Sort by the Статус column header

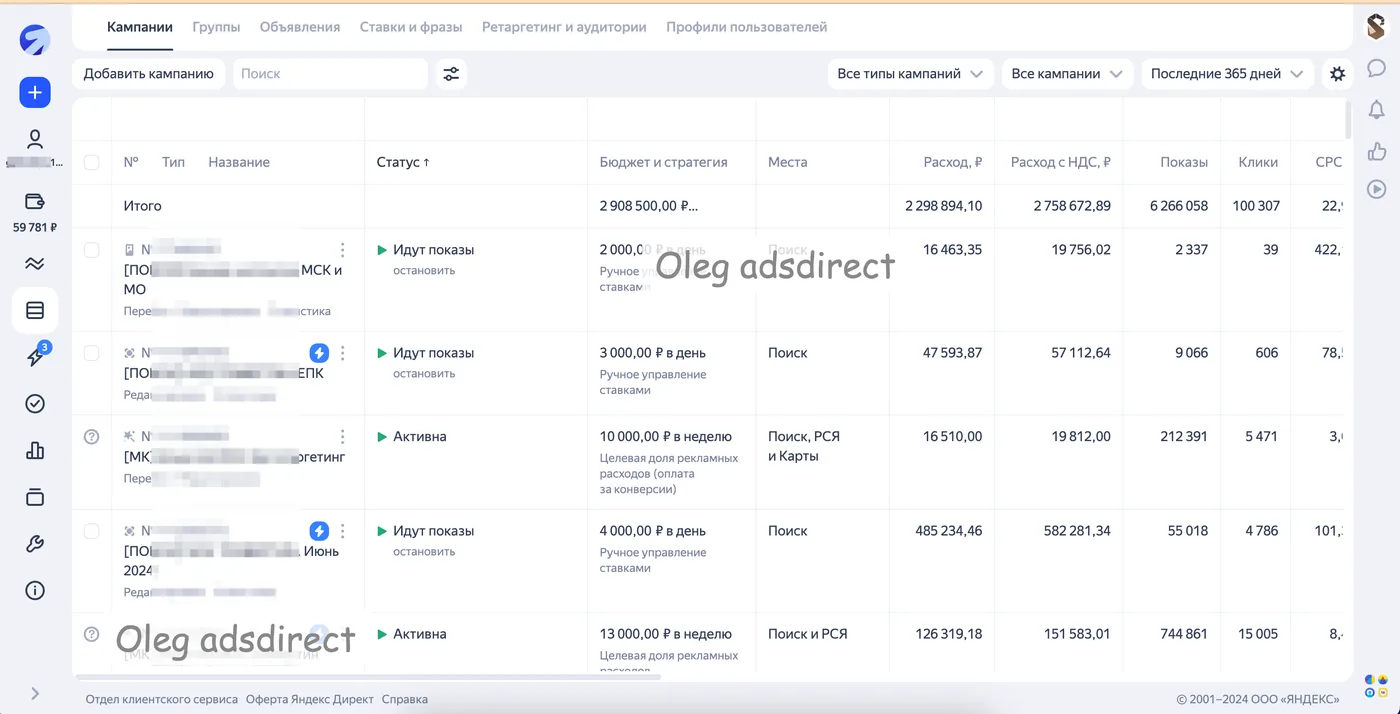click(x=403, y=162)
